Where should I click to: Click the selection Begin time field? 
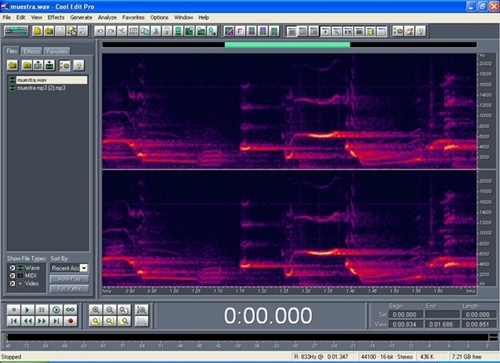(406, 314)
